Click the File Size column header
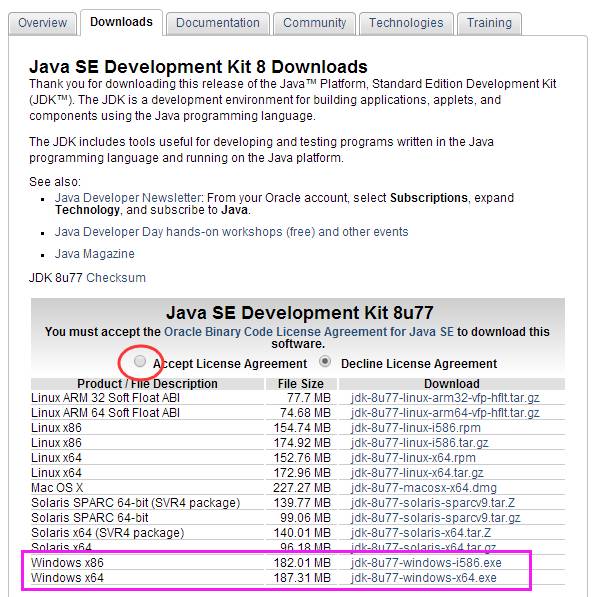This screenshot has height=597, width=602. tap(301, 384)
